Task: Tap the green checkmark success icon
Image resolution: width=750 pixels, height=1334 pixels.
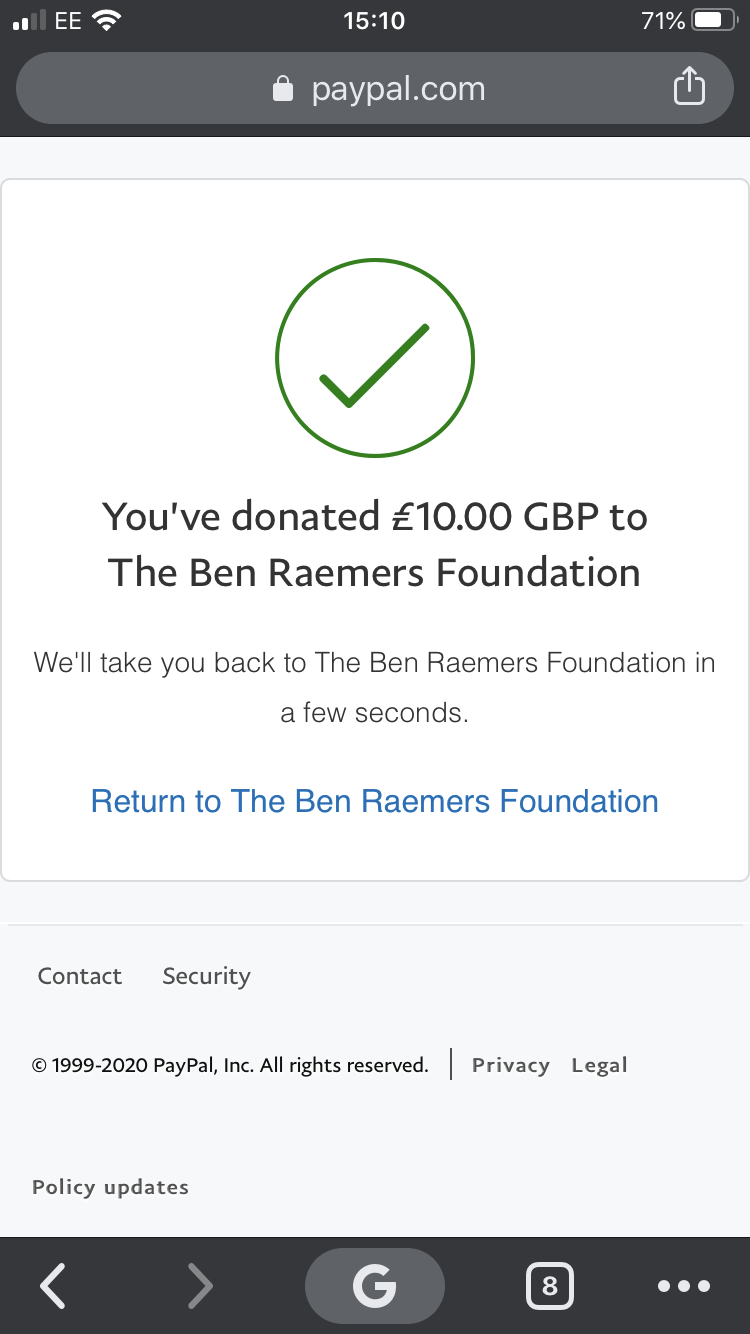Action: coord(375,358)
